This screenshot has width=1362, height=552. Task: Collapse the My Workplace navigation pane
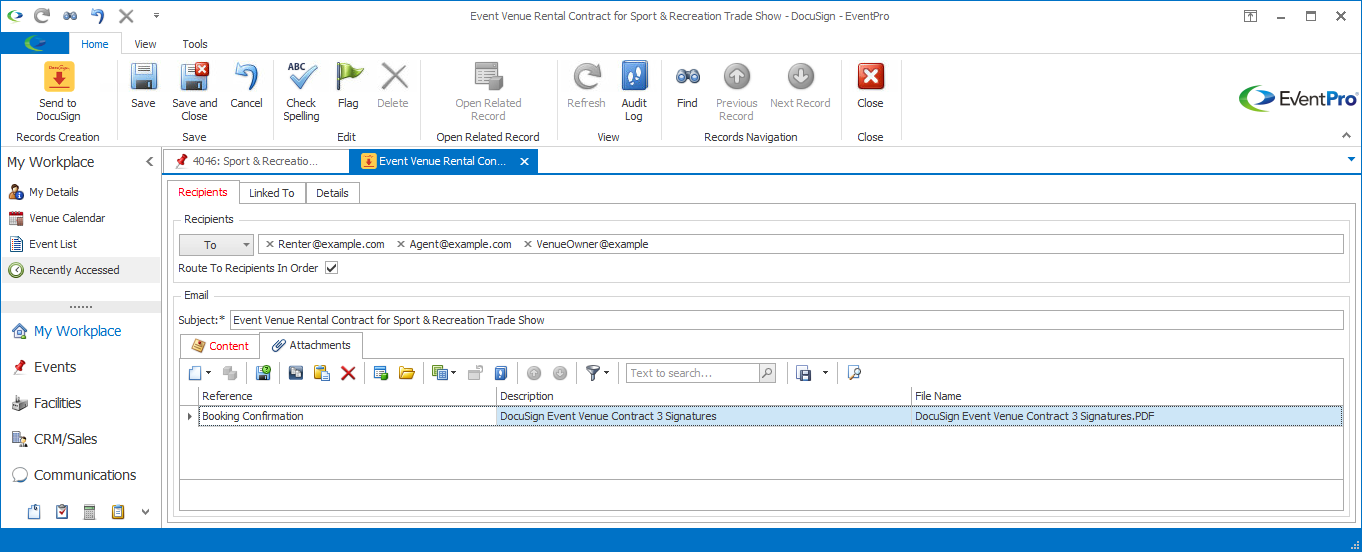click(149, 161)
